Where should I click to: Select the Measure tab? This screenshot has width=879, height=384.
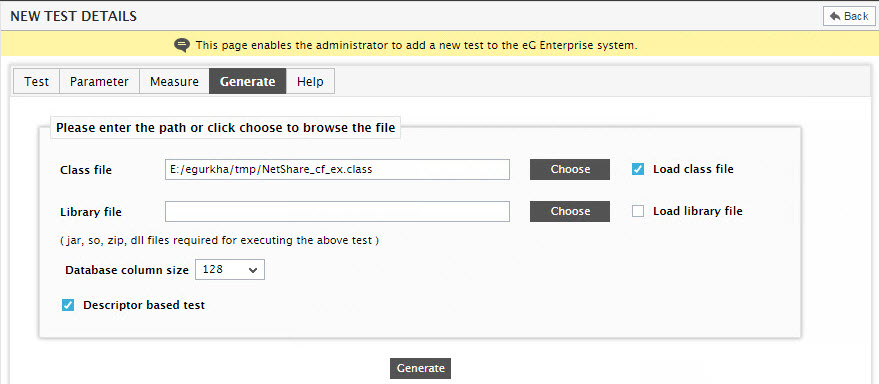coord(174,81)
